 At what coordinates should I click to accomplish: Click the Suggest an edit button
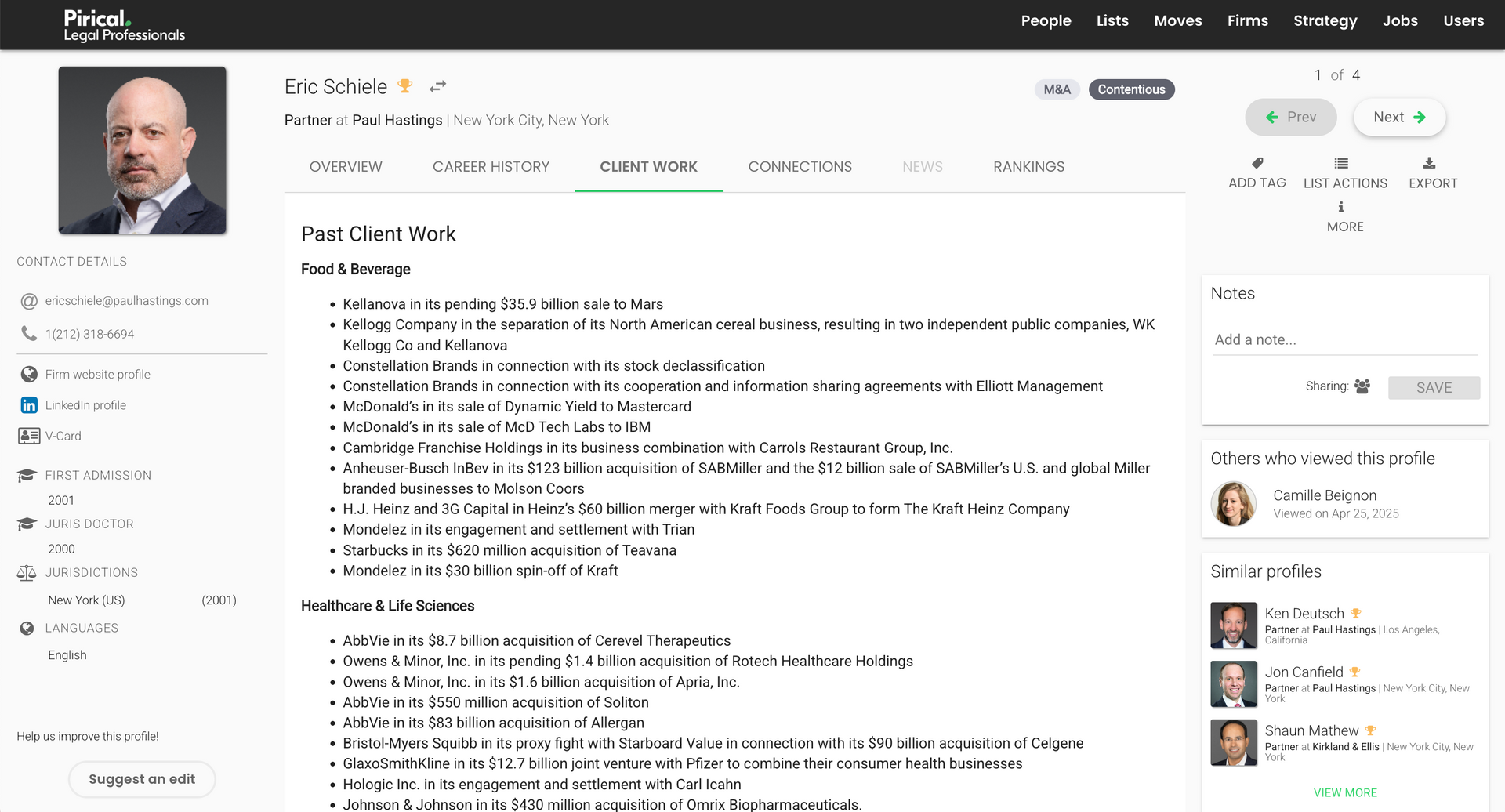142,779
